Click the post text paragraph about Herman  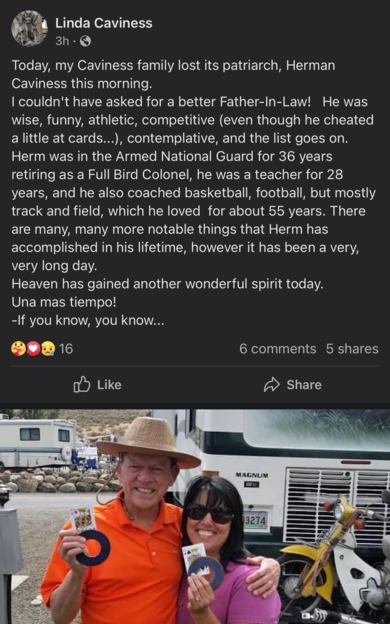(193, 193)
